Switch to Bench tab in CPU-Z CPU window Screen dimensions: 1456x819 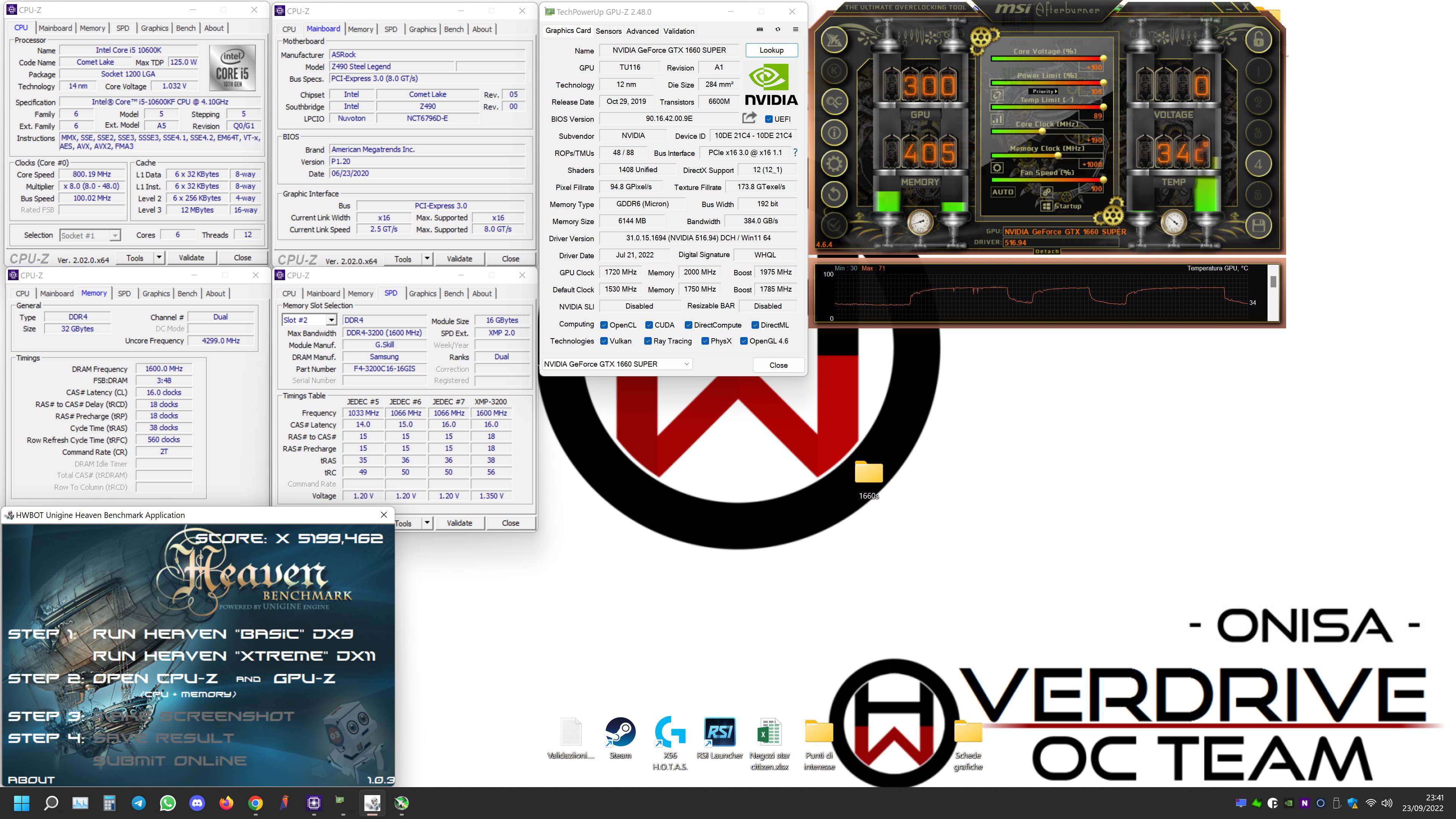pos(185,28)
